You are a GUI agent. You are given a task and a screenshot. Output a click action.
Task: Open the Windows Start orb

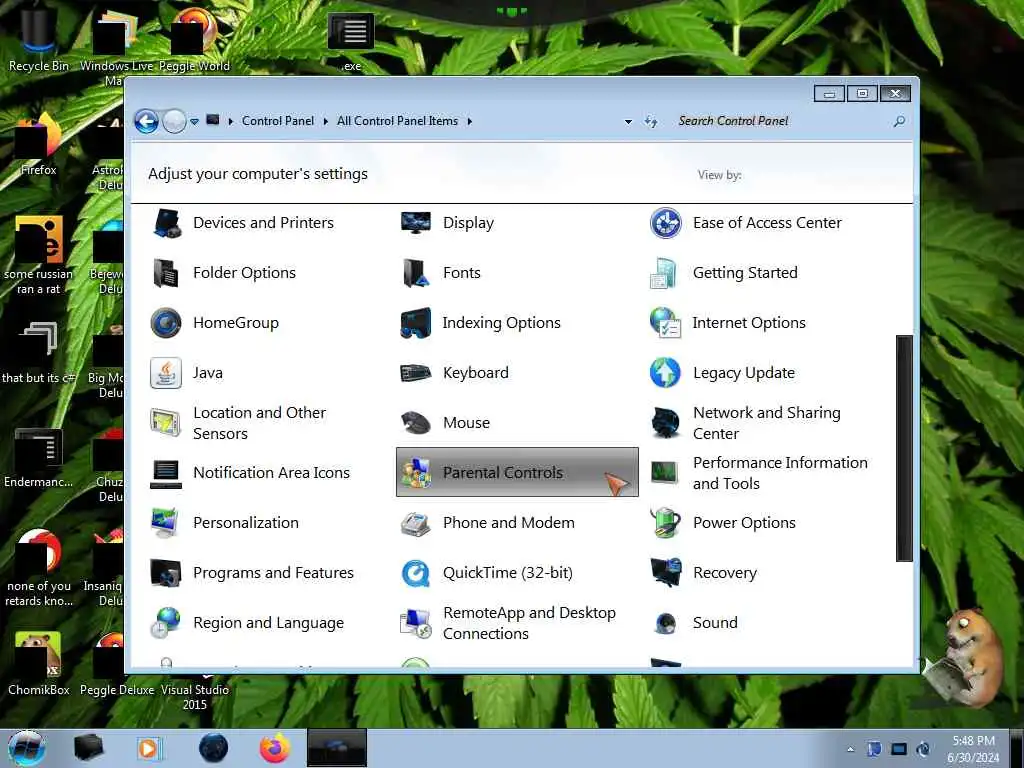click(x=25, y=748)
